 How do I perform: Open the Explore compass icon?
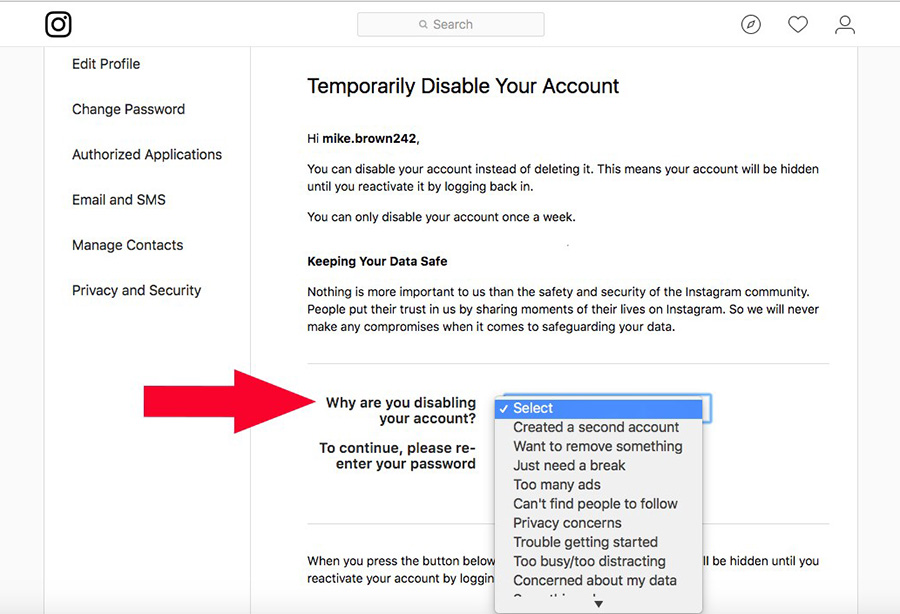pyautogui.click(x=751, y=24)
